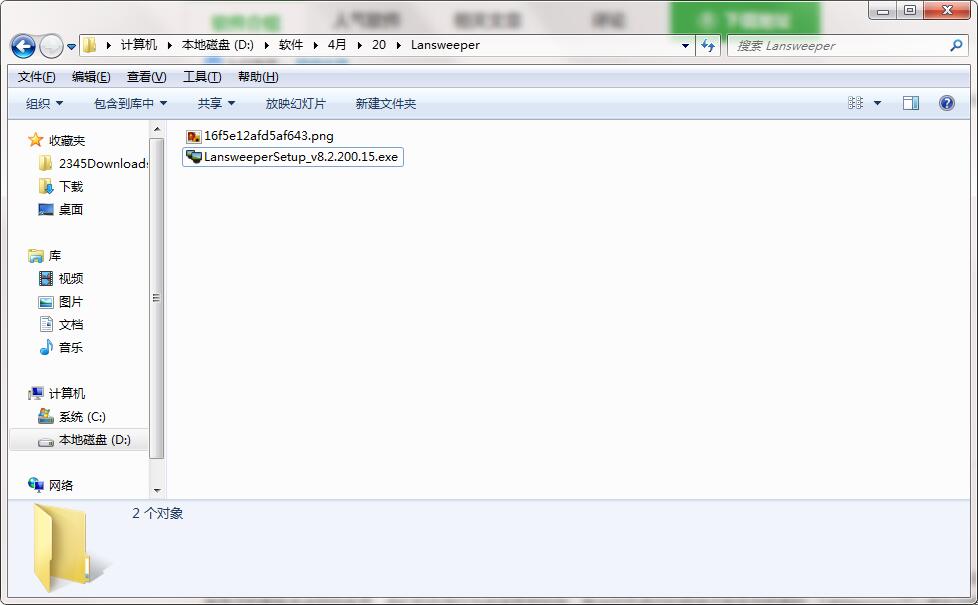Open the 工具(T) menu
Viewport: 978px width, 605px height.
pos(202,77)
